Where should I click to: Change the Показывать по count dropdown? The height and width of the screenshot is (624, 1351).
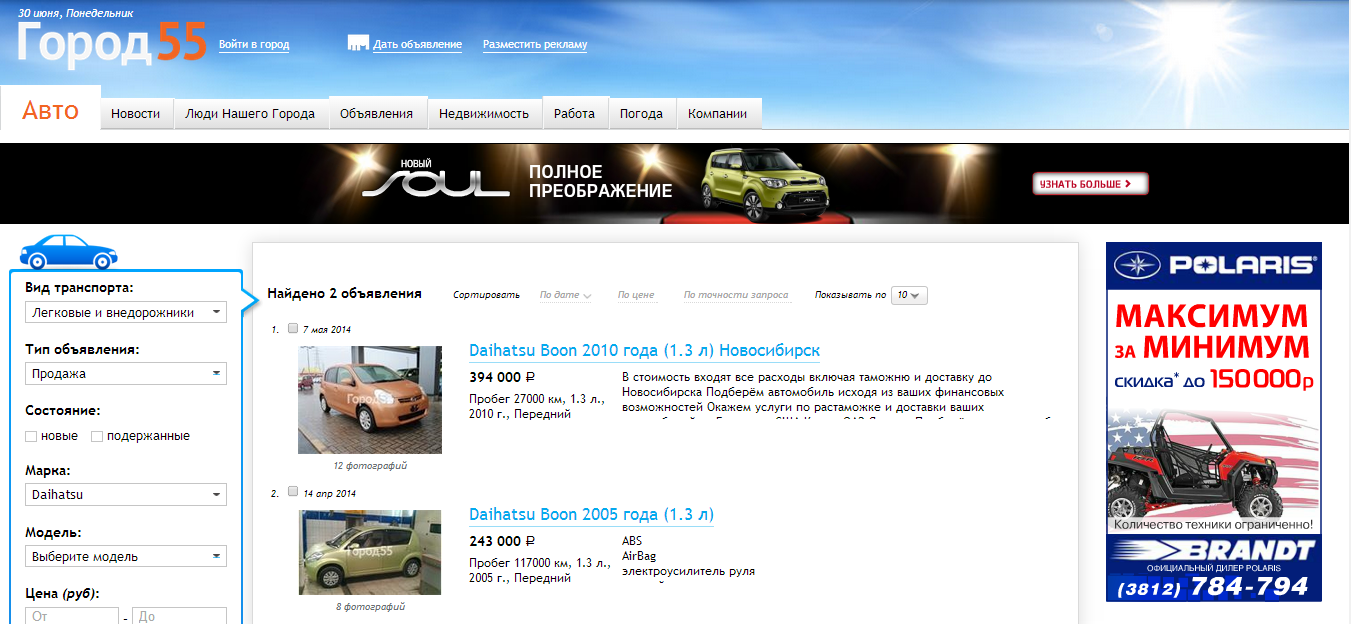tap(910, 295)
